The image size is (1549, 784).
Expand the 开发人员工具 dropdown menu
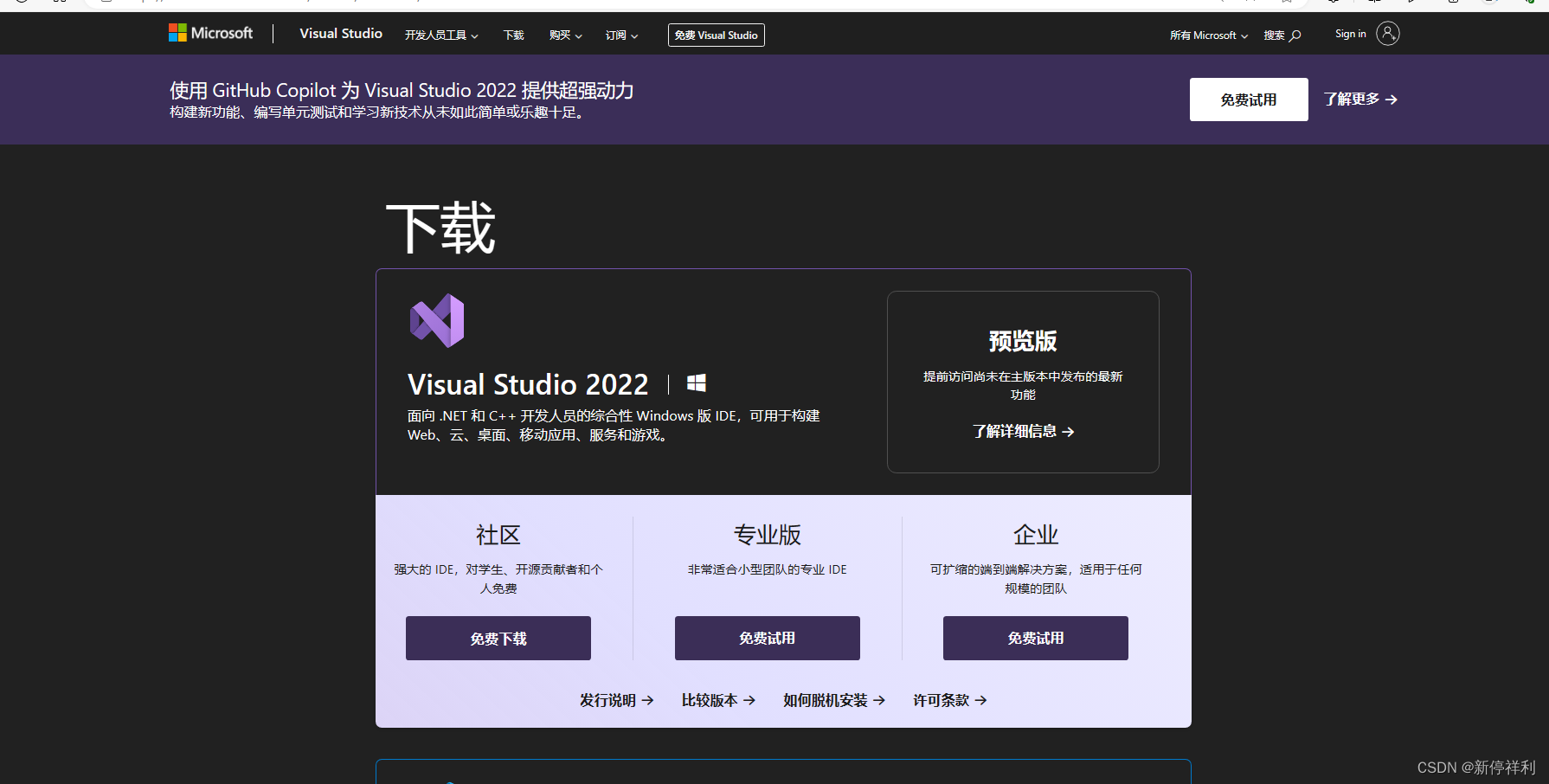441,35
